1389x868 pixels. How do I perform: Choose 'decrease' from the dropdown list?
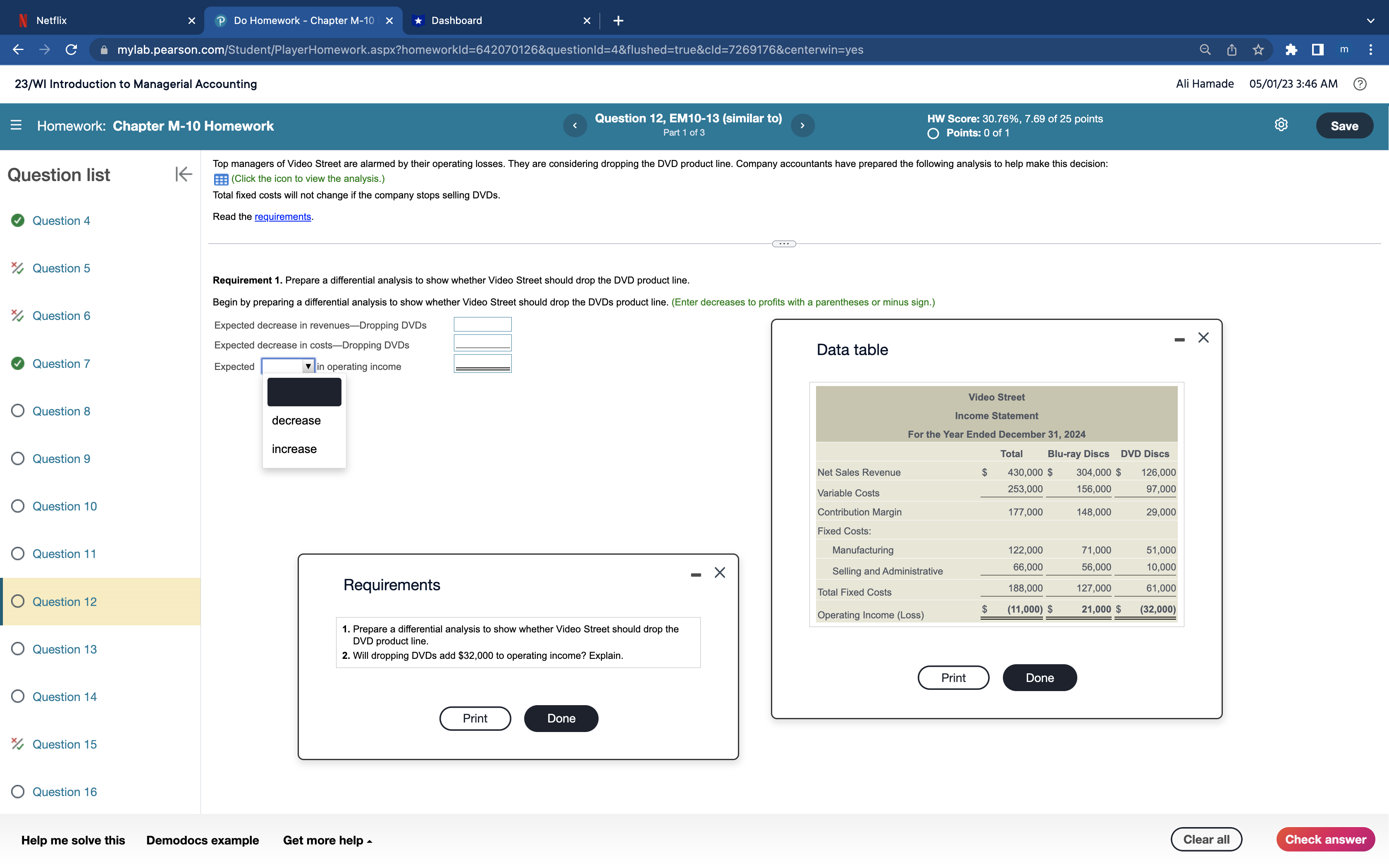pos(296,420)
